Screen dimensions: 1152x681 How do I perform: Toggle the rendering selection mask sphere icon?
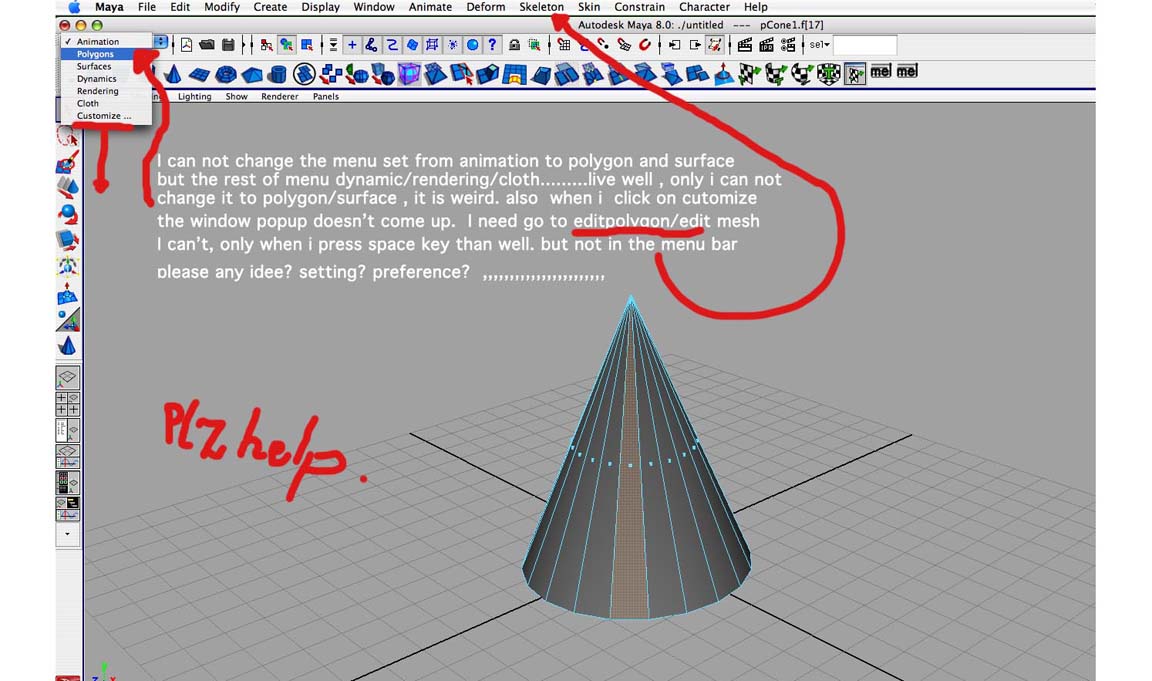[472, 45]
